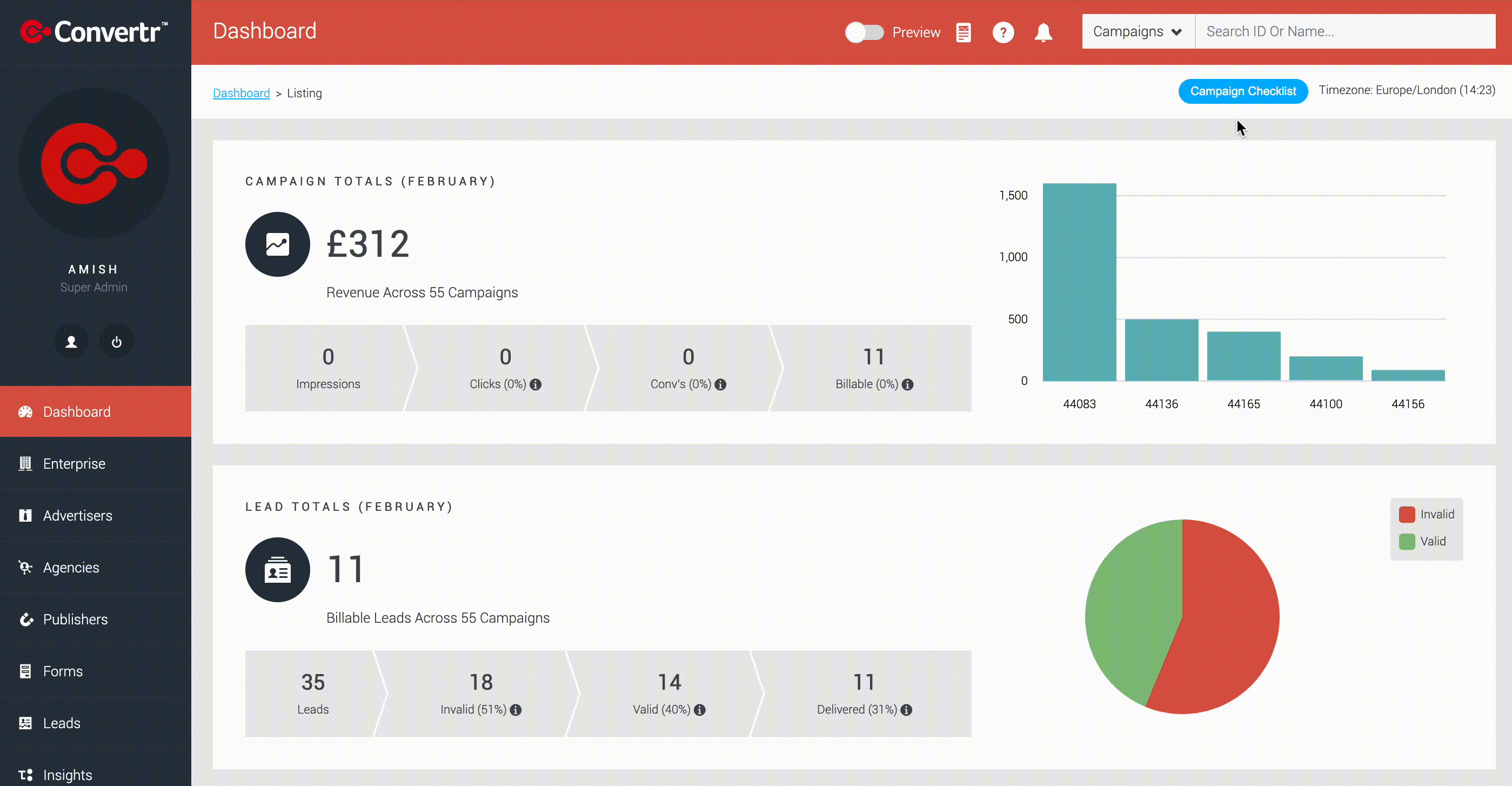The height and width of the screenshot is (786, 1512).
Task: Show info for Clicks (0%) metric
Action: (x=536, y=384)
